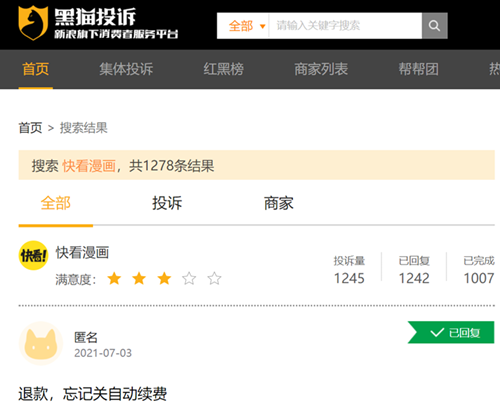This screenshot has width=500, height=405.
Task: Click the fifth empty satisfaction star
Action: coord(214,278)
